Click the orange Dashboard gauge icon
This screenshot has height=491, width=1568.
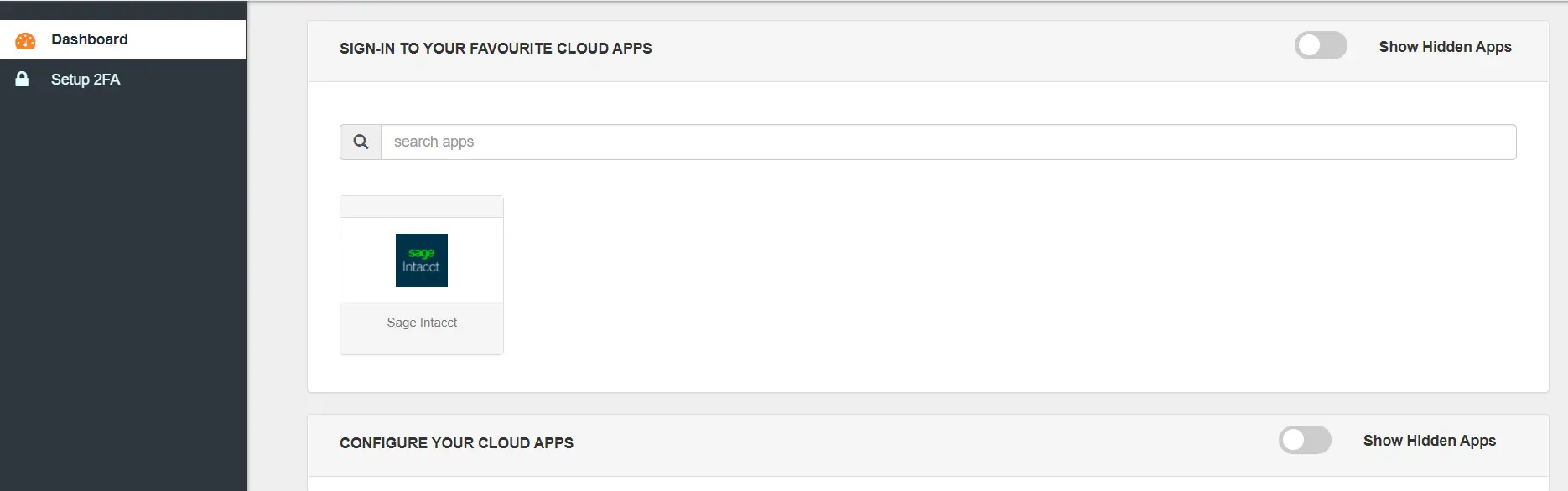pyautogui.click(x=25, y=39)
